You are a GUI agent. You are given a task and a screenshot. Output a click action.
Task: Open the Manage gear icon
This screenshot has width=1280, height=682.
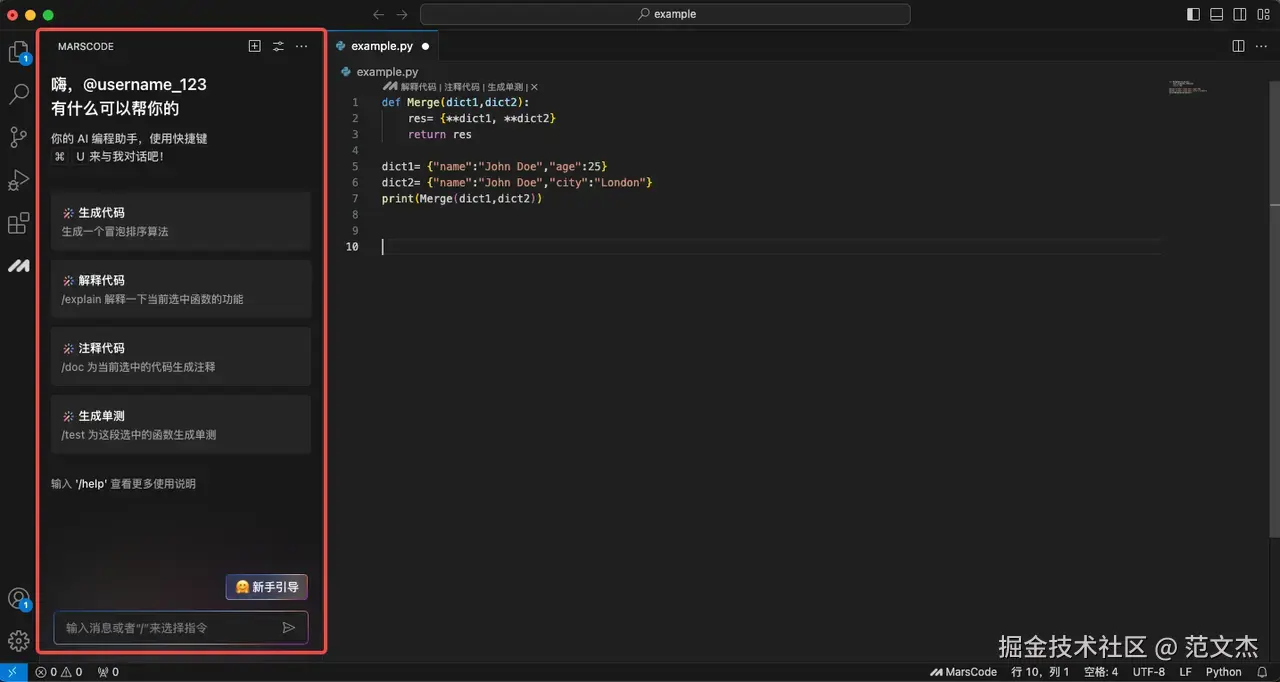[x=18, y=641]
